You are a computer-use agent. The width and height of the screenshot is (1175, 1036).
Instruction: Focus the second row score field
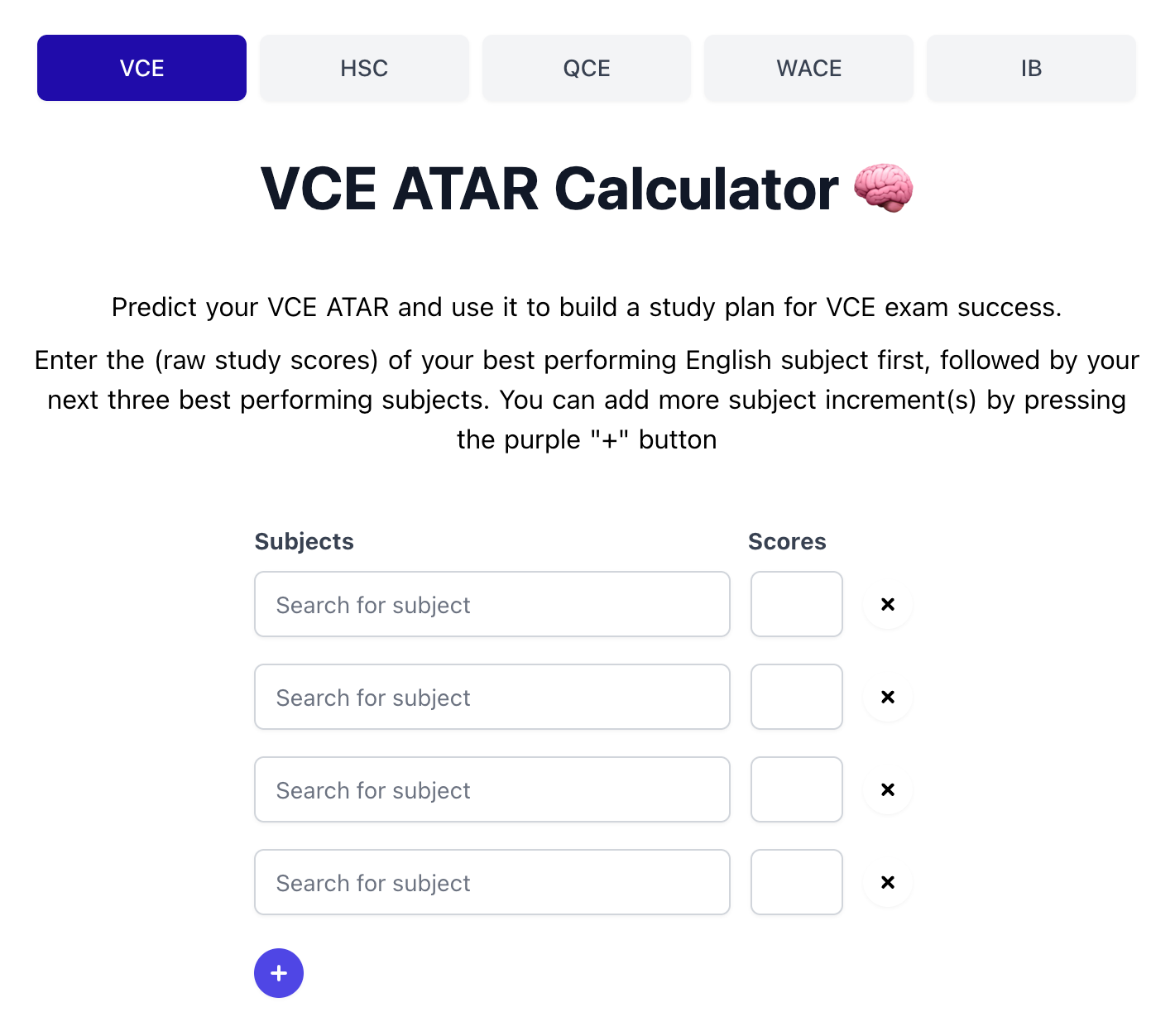click(797, 697)
